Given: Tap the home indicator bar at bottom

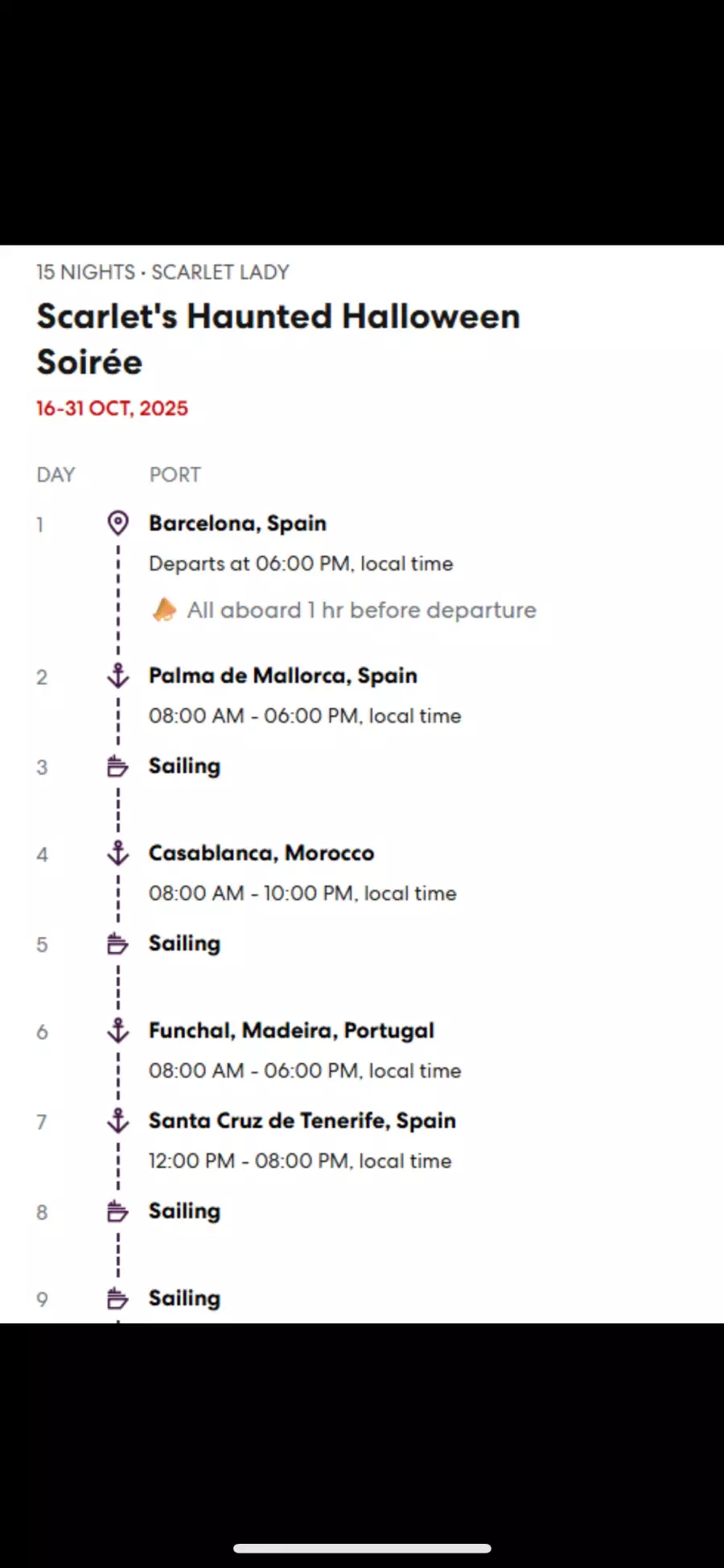Looking at the screenshot, I should 362,1548.
